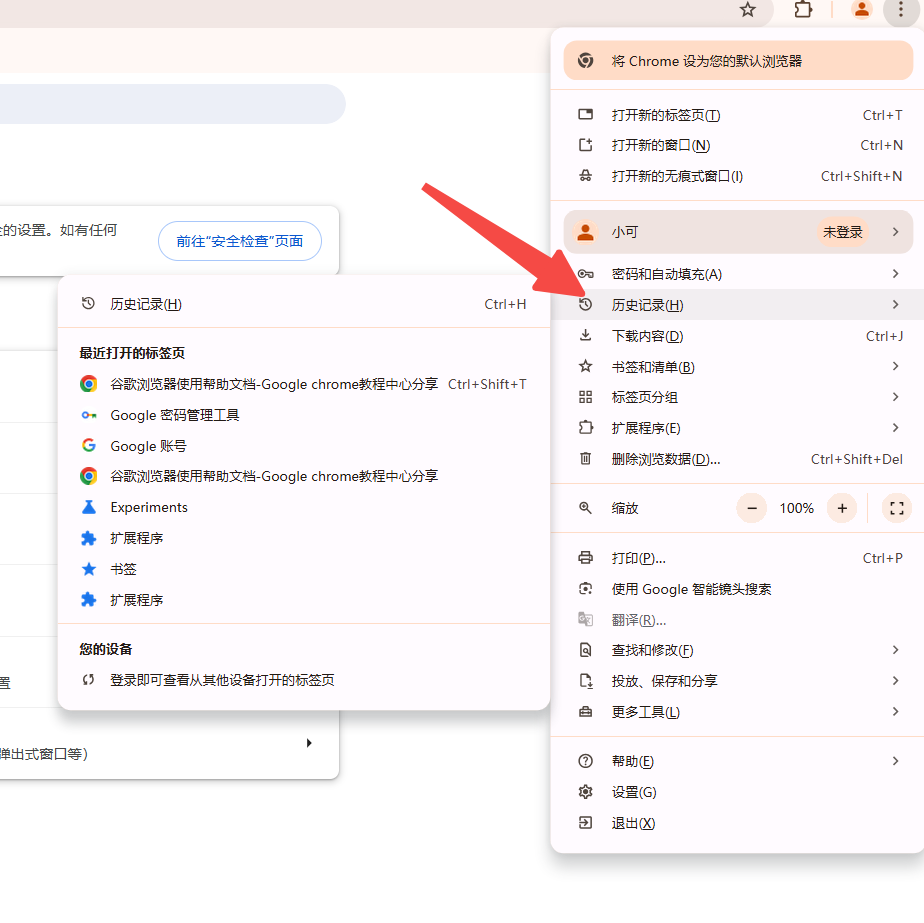This screenshot has width=924, height=923.
Task: Expand 标签页分组 submenu chevron
Action: 895,397
